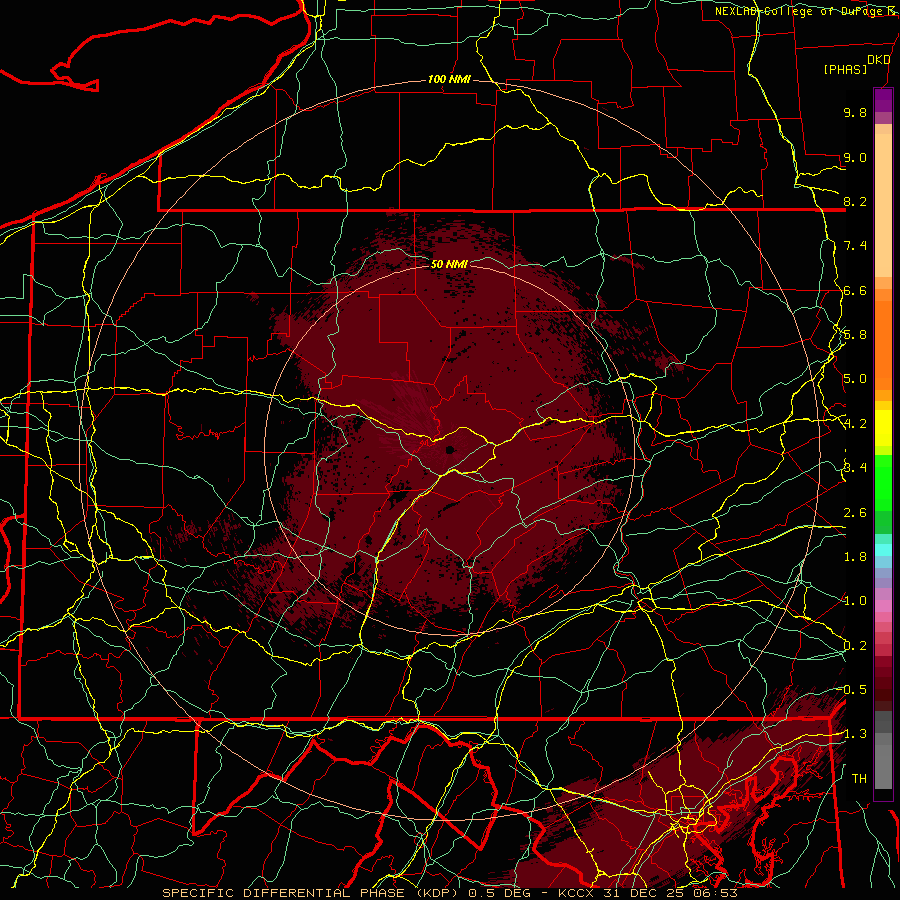This screenshot has height=900, width=900.
Task: Click the 31 DEC 25 date in caption
Action: pos(642,893)
